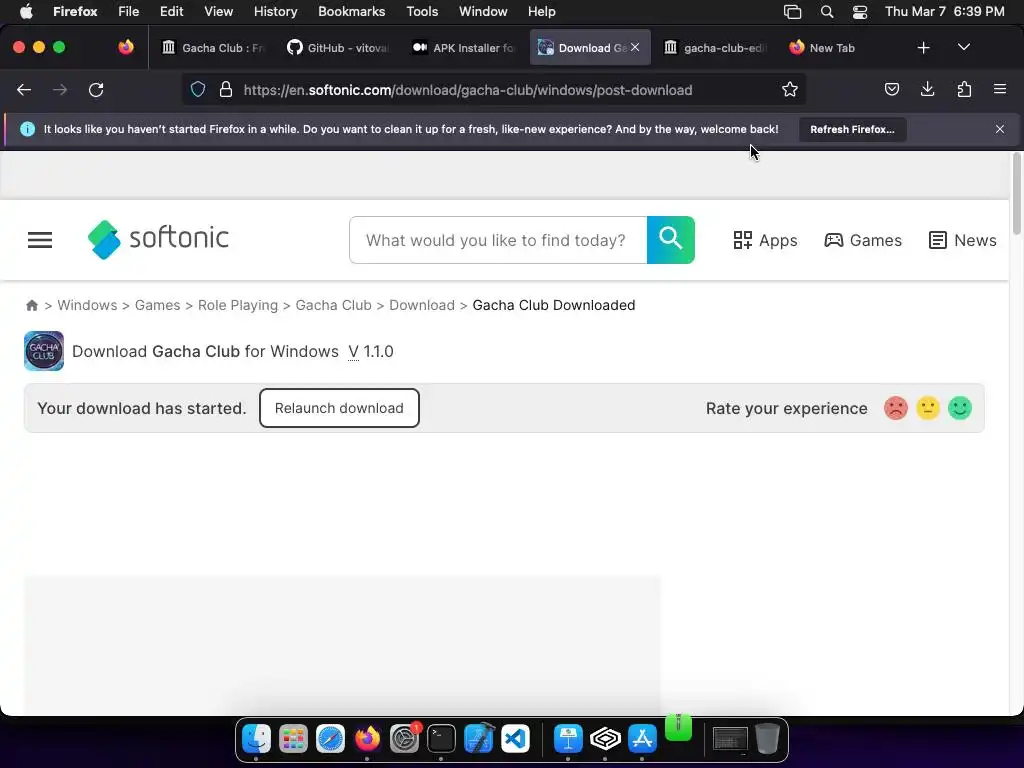Screen dimensions: 1024x768
Task: Click the magnifier search button
Action: coord(671,240)
